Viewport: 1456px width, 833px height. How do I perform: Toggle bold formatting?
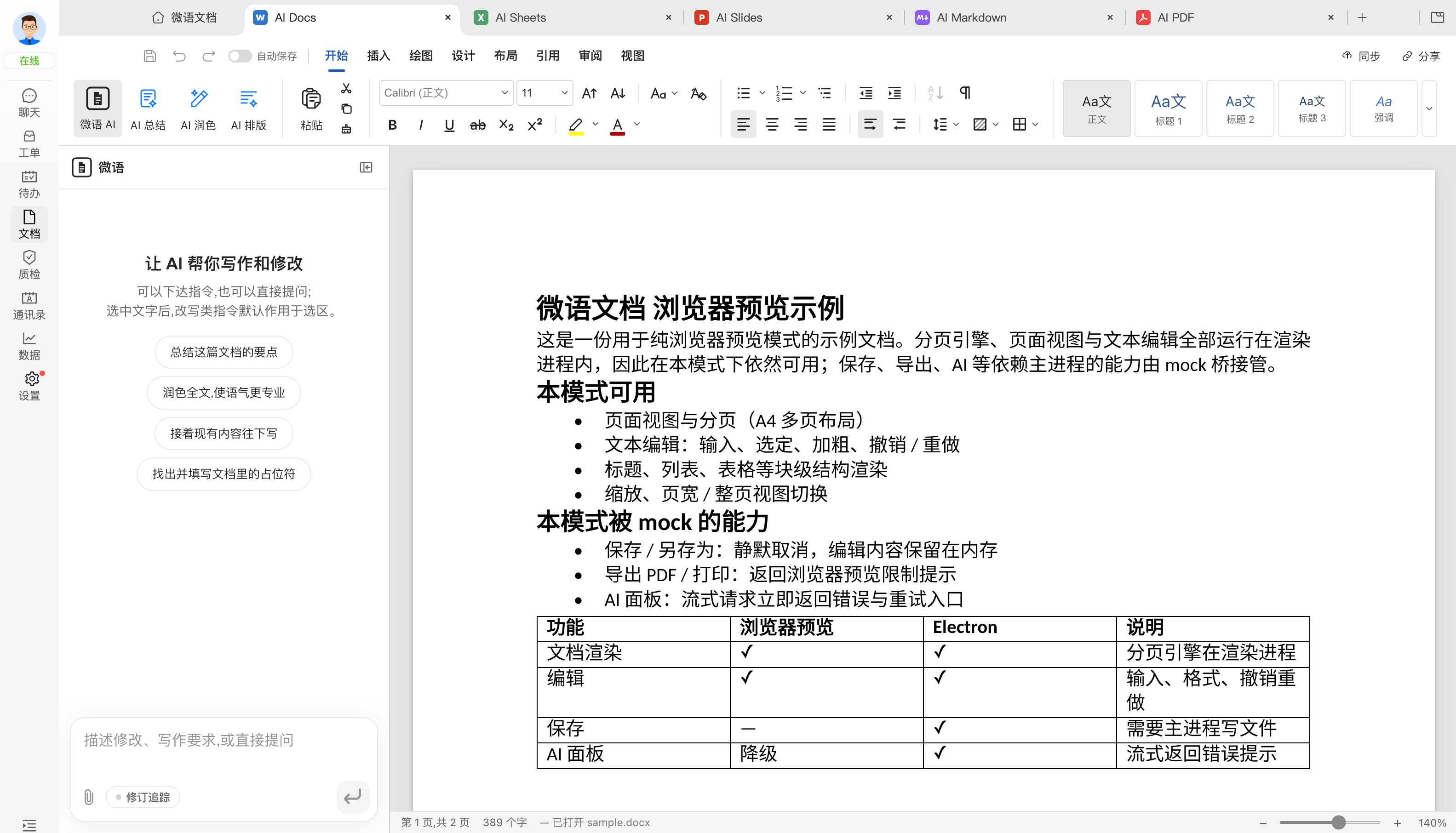pyautogui.click(x=393, y=125)
